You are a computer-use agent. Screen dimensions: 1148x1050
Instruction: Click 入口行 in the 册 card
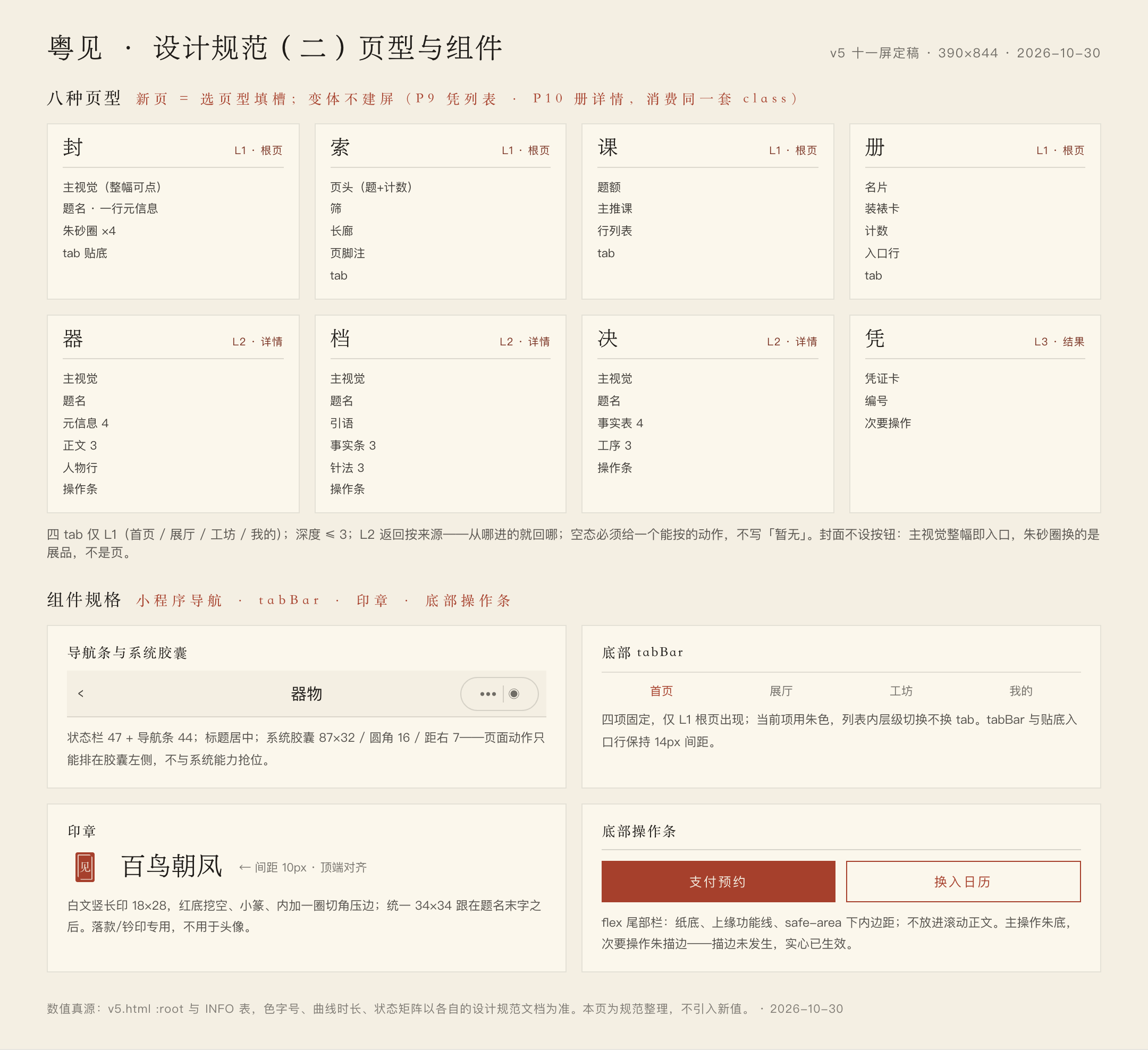[882, 253]
